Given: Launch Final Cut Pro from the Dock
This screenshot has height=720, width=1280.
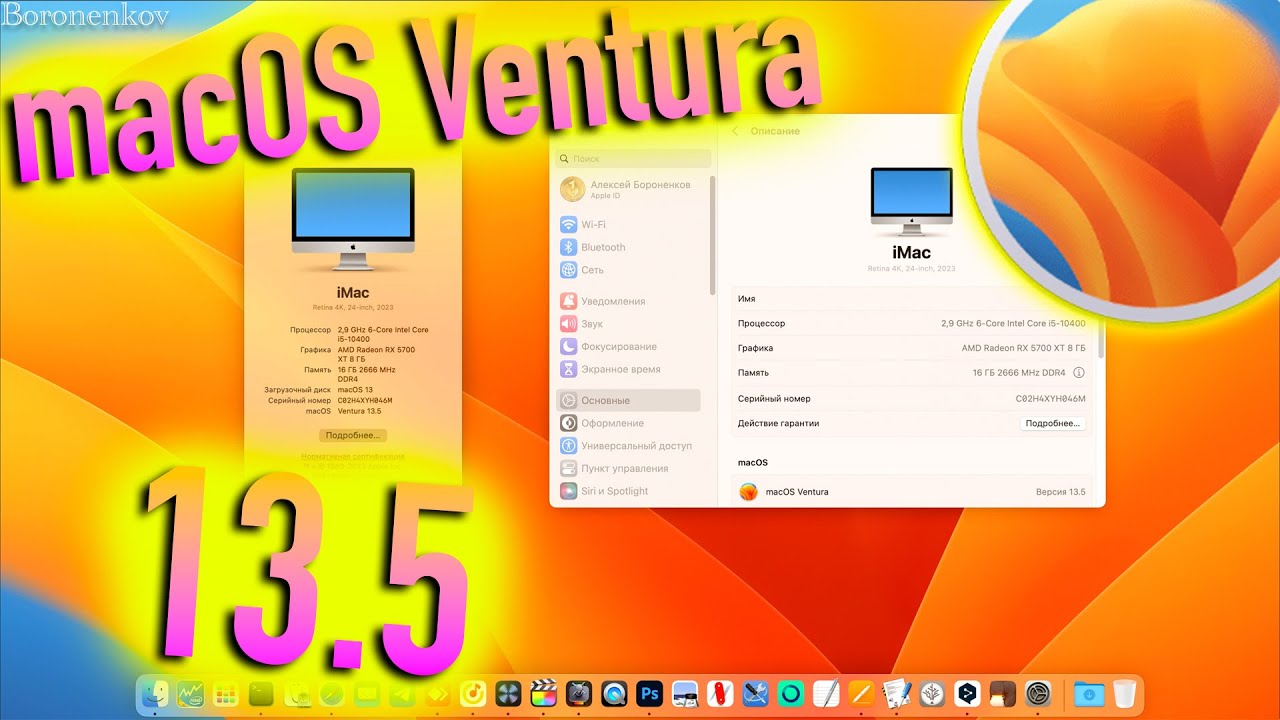Looking at the screenshot, I should pos(543,692).
